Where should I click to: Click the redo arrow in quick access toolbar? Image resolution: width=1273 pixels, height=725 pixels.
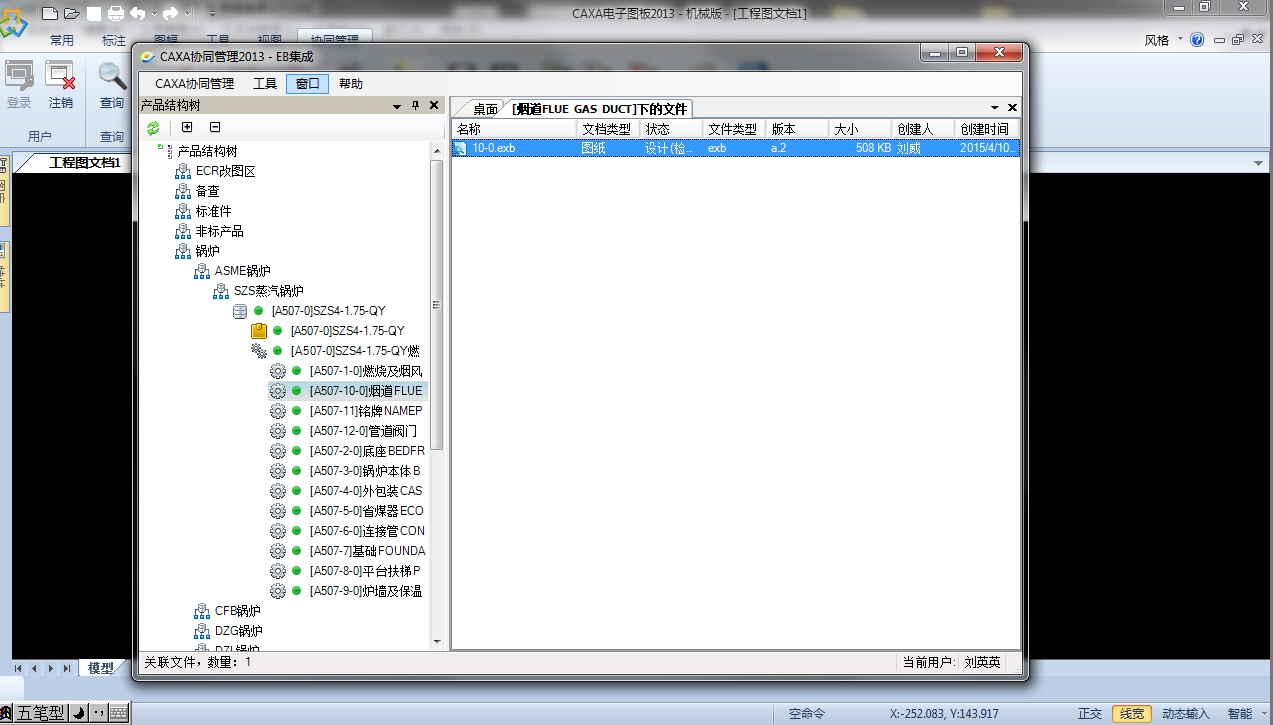coord(170,13)
